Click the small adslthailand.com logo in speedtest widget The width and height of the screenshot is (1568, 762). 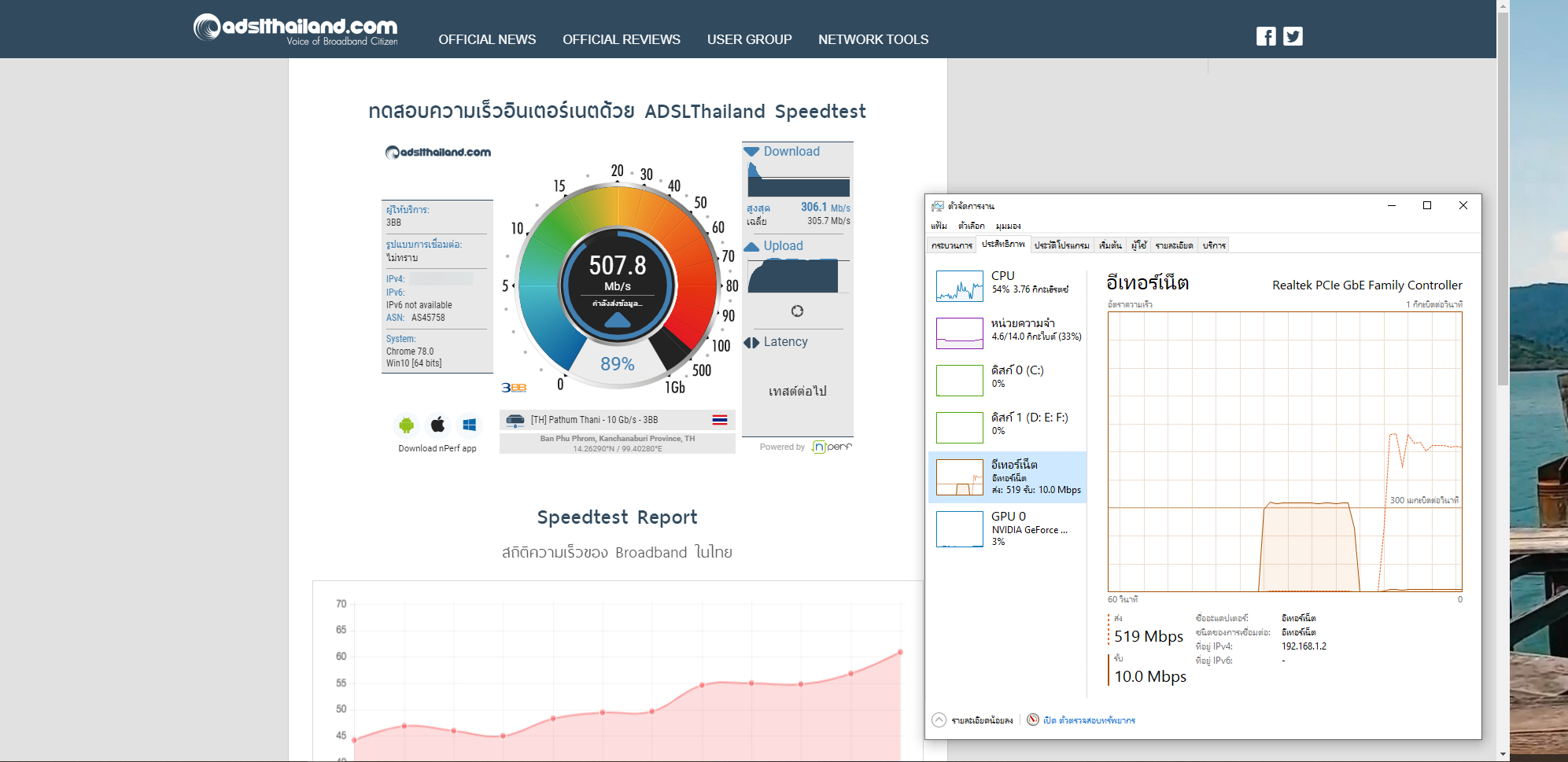pos(438,153)
